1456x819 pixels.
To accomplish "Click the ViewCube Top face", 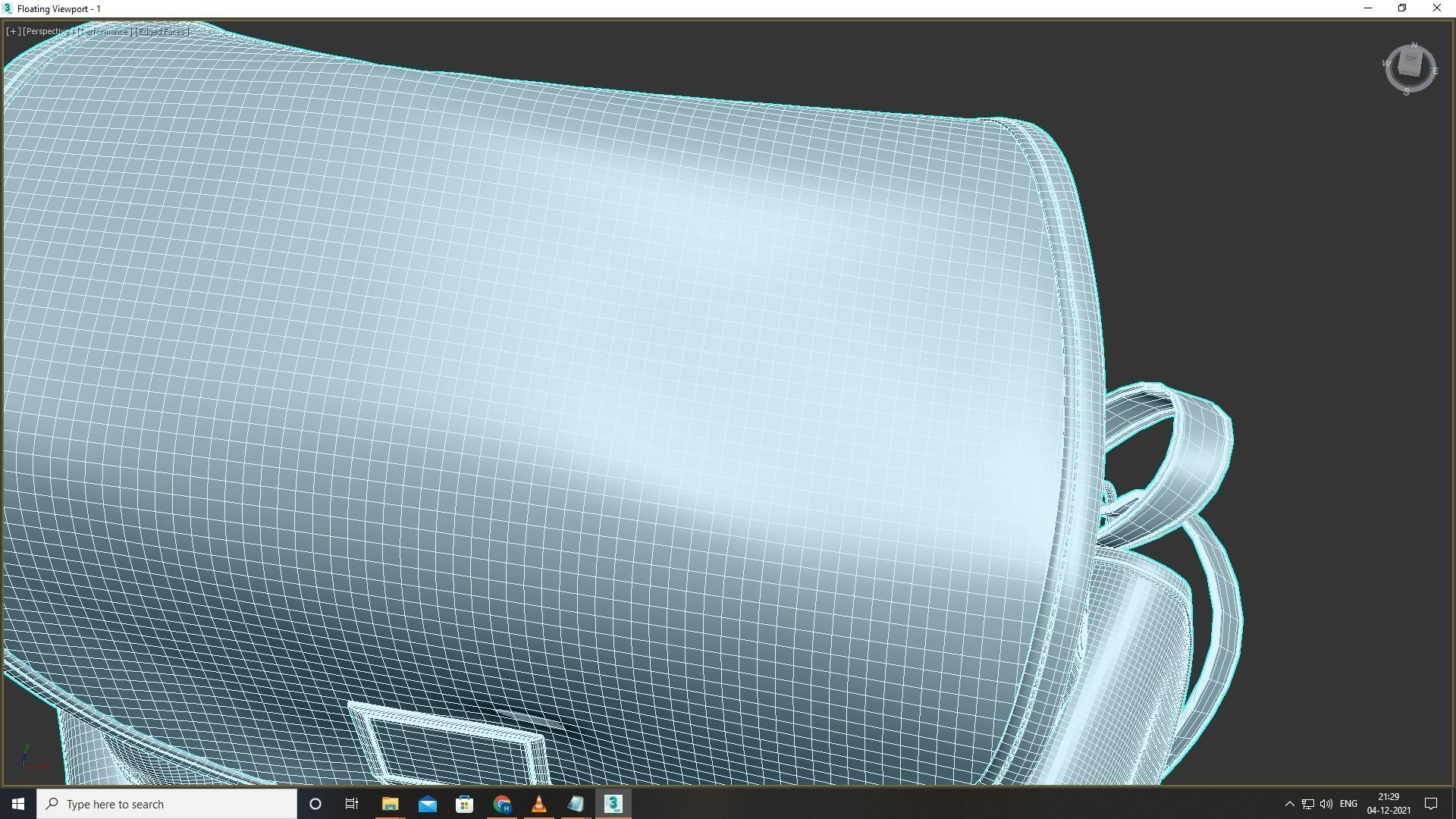I will coord(1410,59).
